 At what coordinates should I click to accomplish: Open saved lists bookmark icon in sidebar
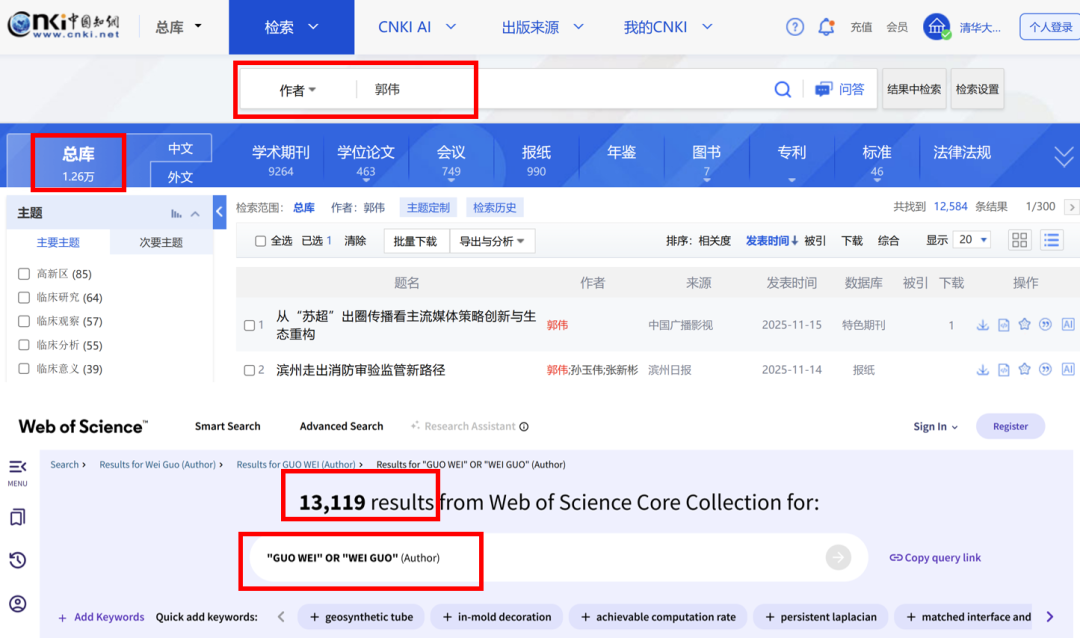[x=17, y=517]
